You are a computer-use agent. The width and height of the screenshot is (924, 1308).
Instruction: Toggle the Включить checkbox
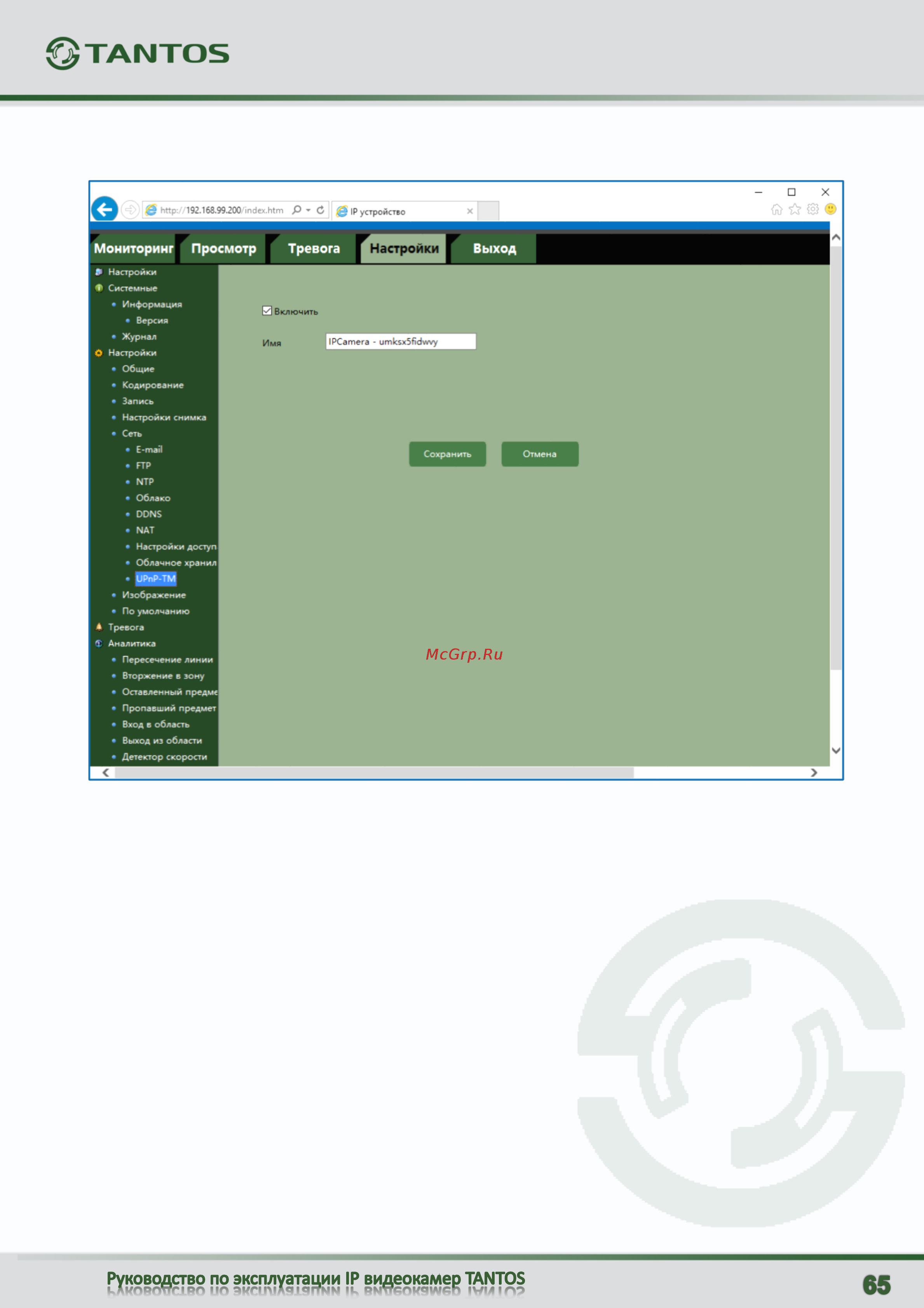click(267, 311)
